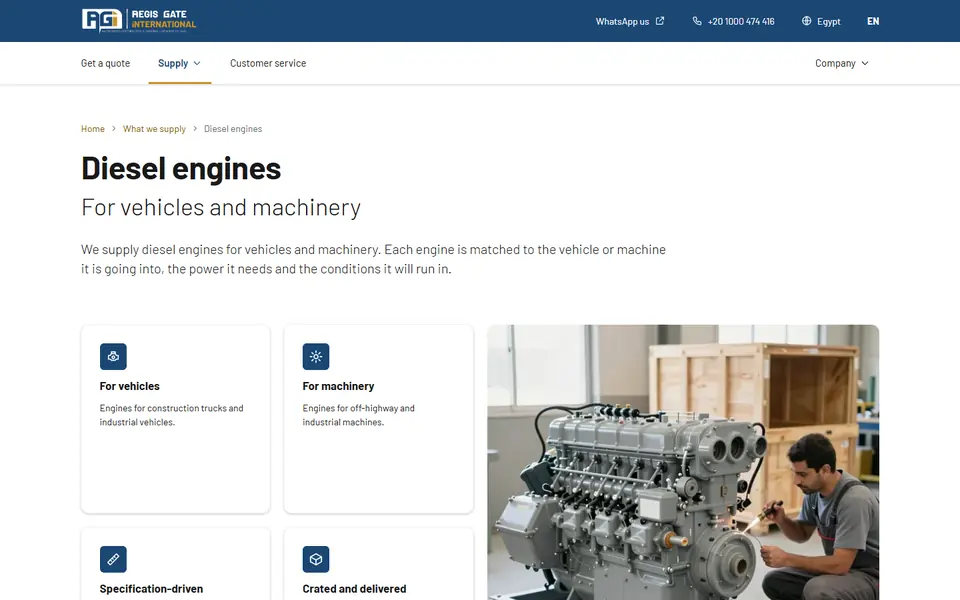This screenshot has height=600, width=960.
Task: Click the diesel engine photo
Action: tap(683, 462)
